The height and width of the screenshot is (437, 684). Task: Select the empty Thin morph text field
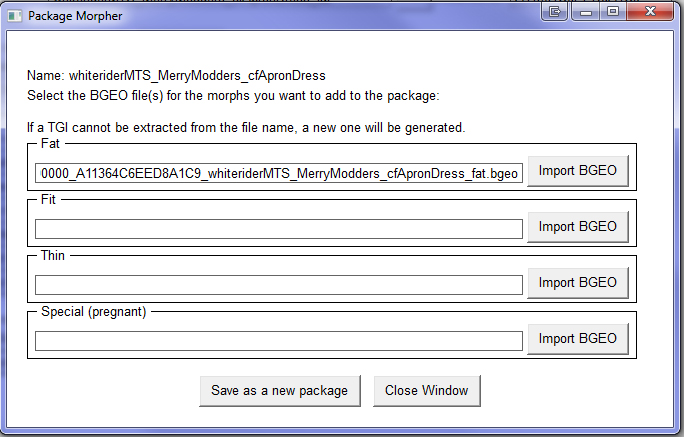point(279,285)
